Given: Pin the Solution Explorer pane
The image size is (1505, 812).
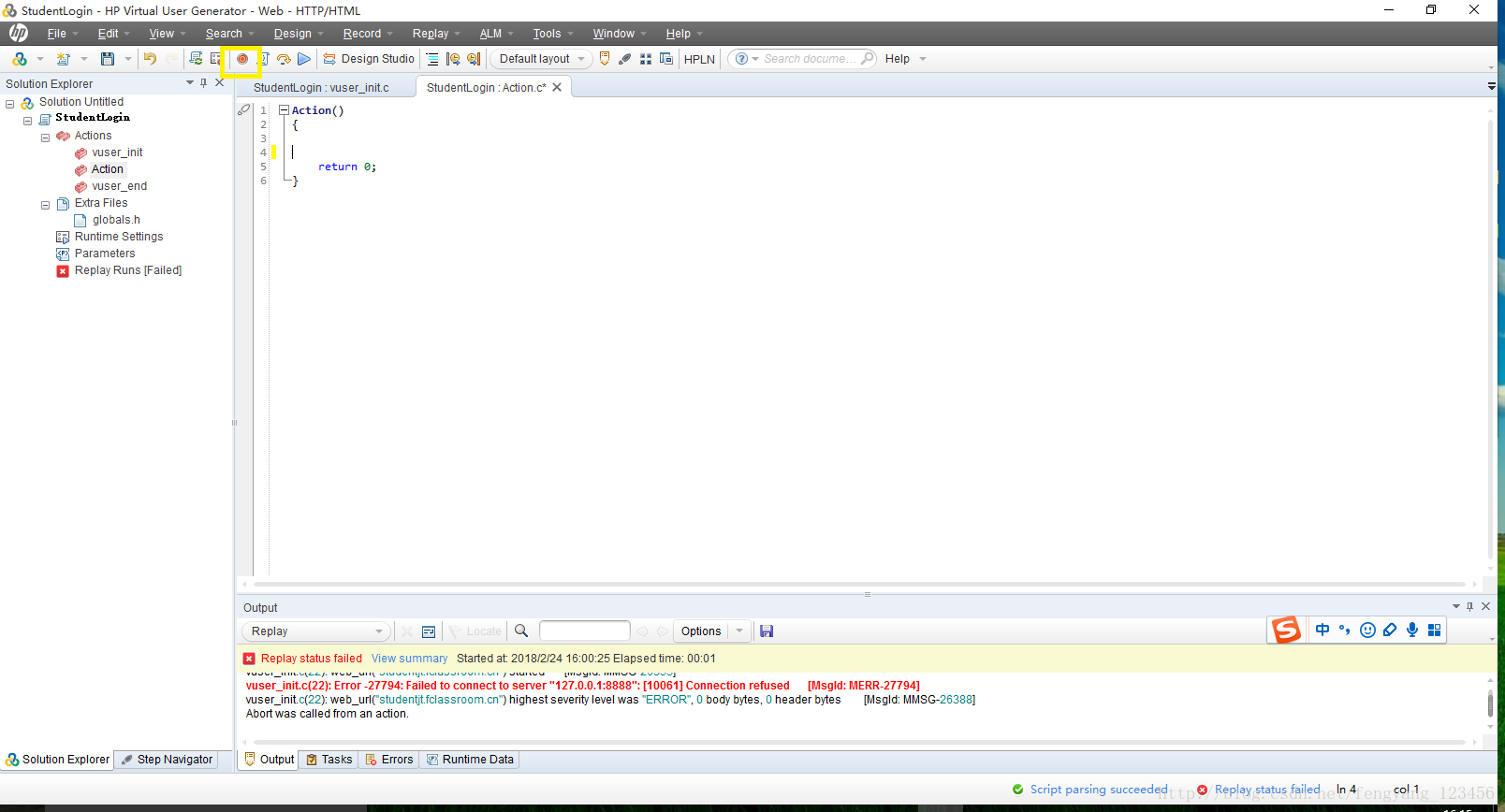Looking at the screenshot, I should (x=203, y=83).
